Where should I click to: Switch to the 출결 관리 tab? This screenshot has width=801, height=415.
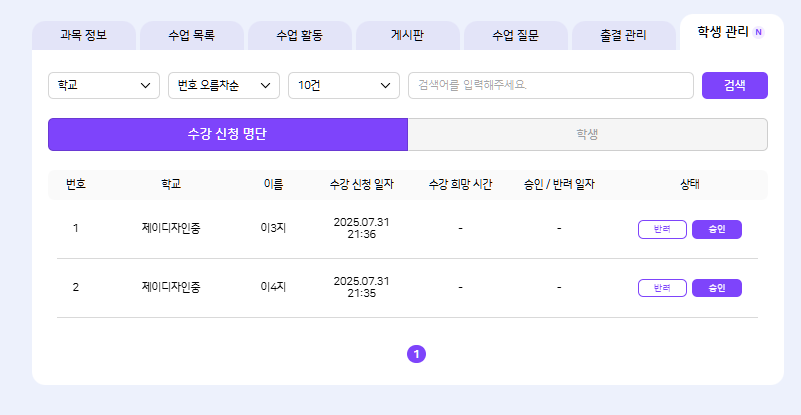tap(623, 36)
